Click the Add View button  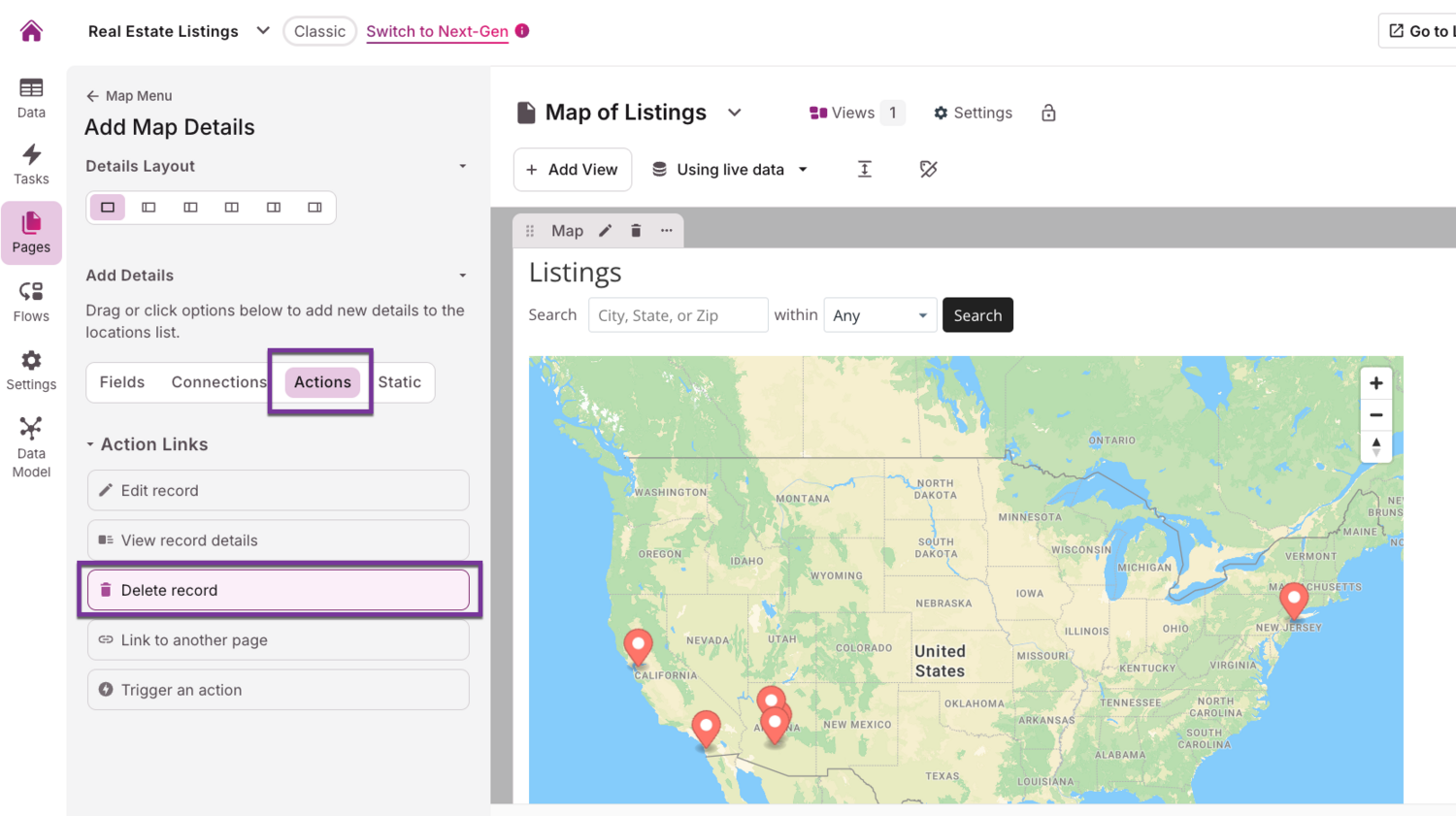[x=573, y=170]
